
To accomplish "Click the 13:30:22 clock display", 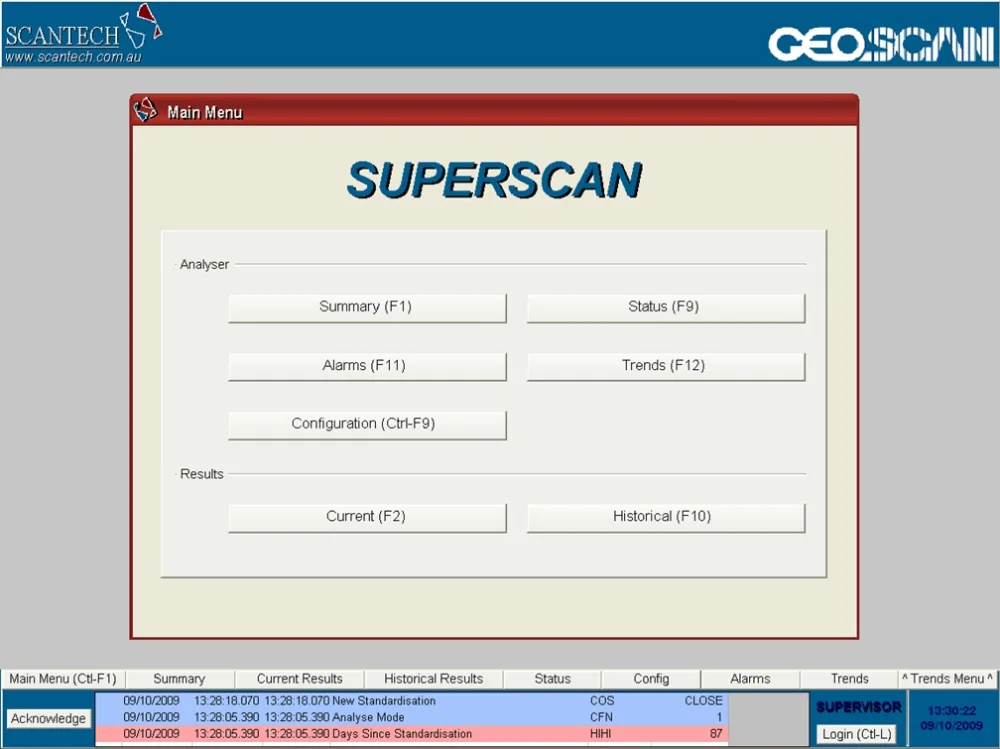I will [952, 710].
